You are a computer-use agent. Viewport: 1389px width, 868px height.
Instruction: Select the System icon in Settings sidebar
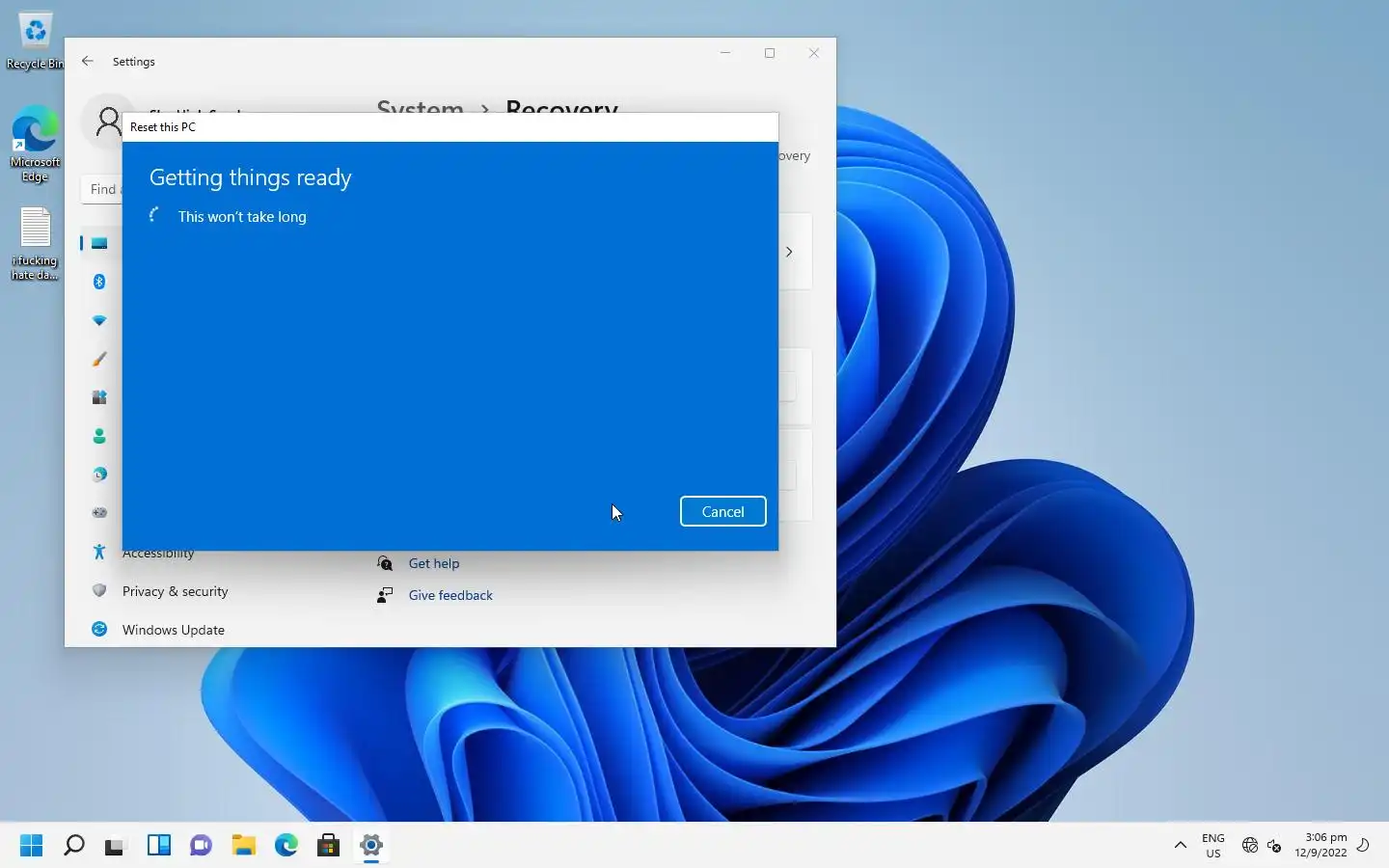tap(99, 243)
